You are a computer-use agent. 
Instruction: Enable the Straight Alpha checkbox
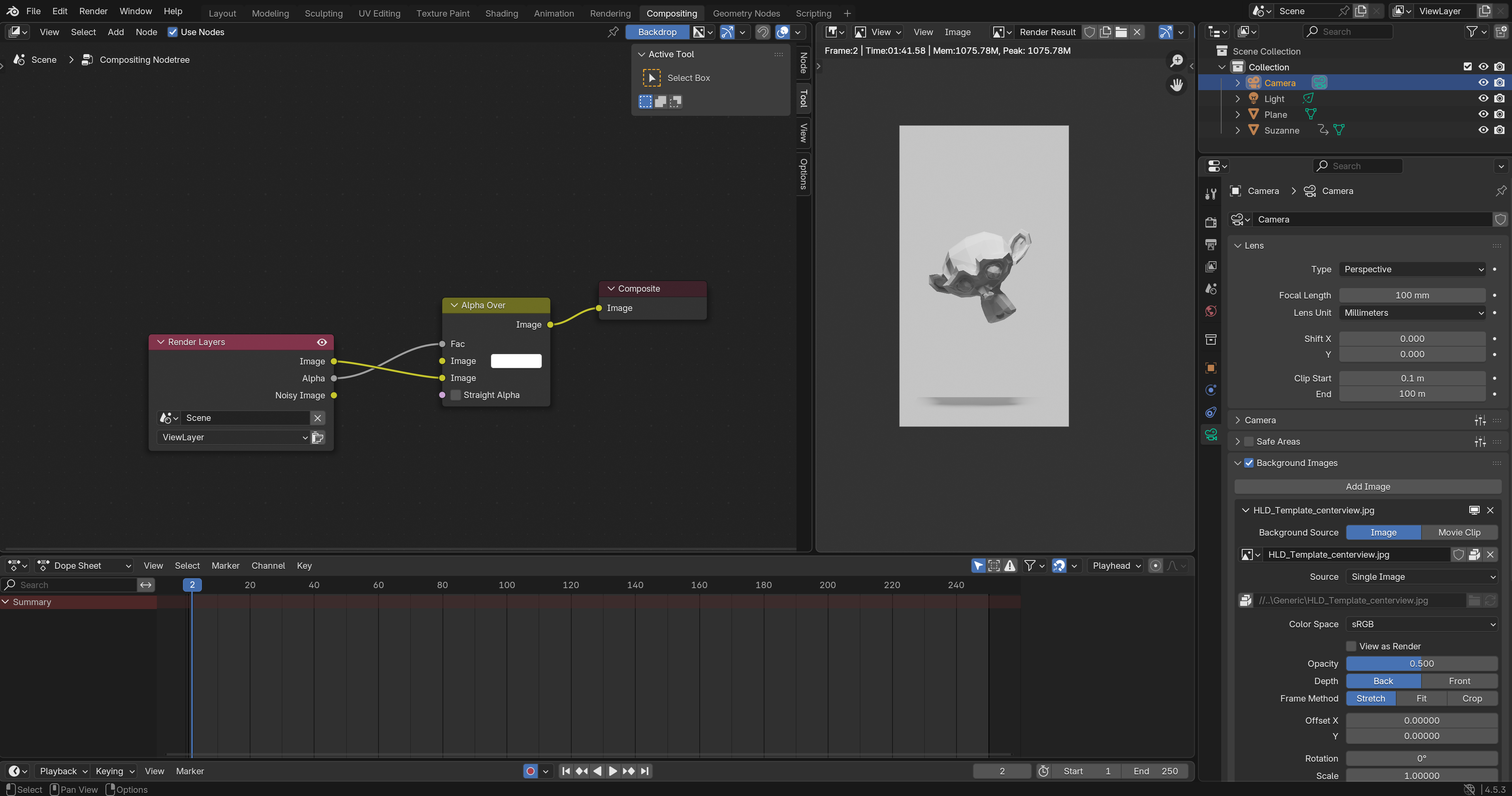[456, 395]
